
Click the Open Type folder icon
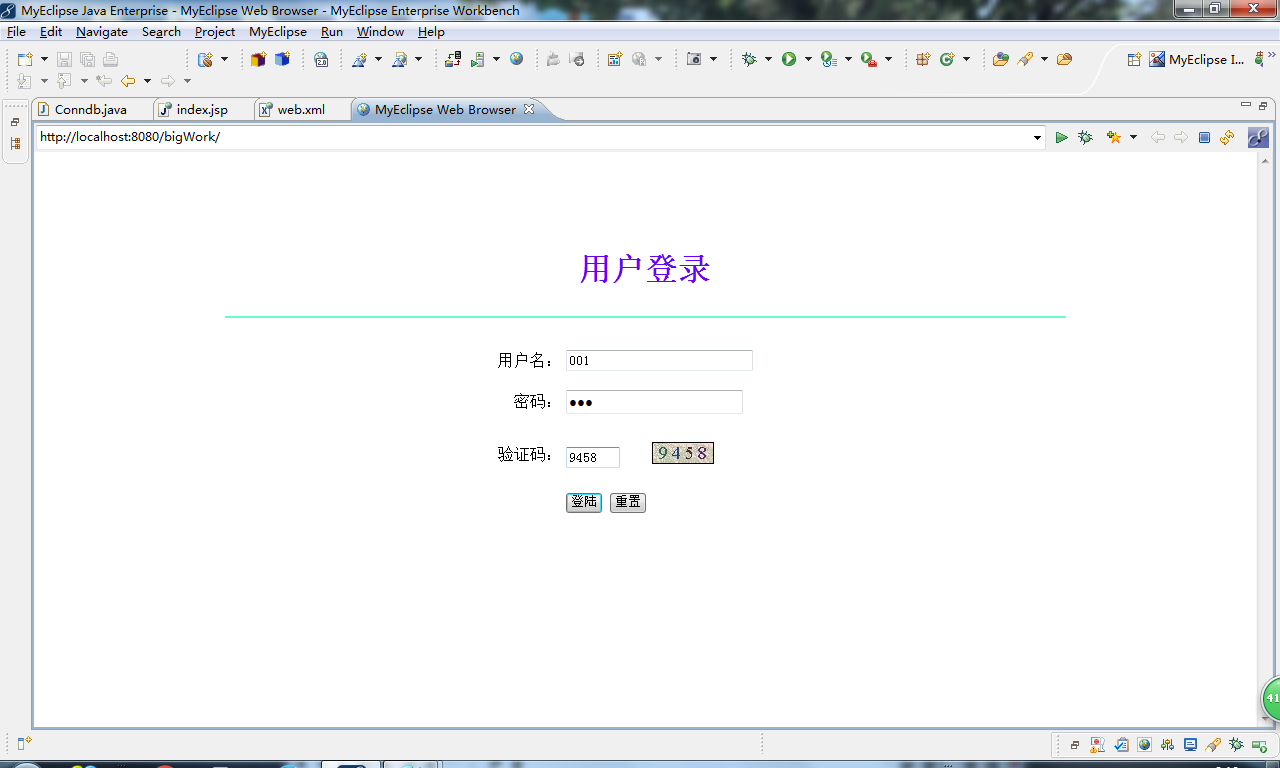[1000, 60]
